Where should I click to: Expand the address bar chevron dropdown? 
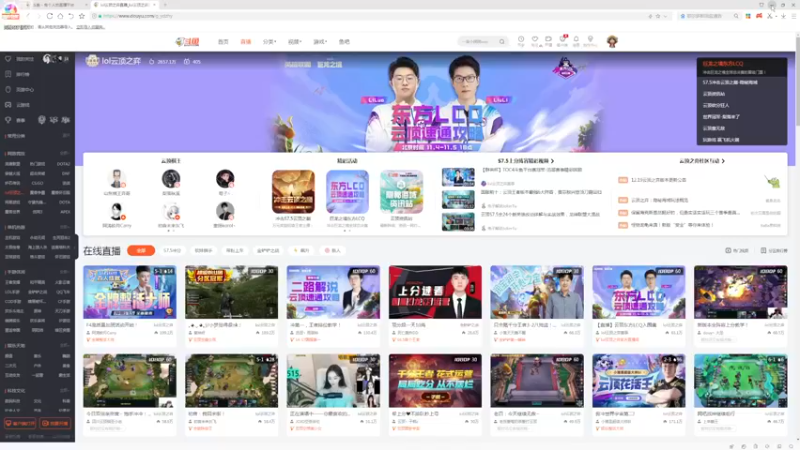pos(665,16)
